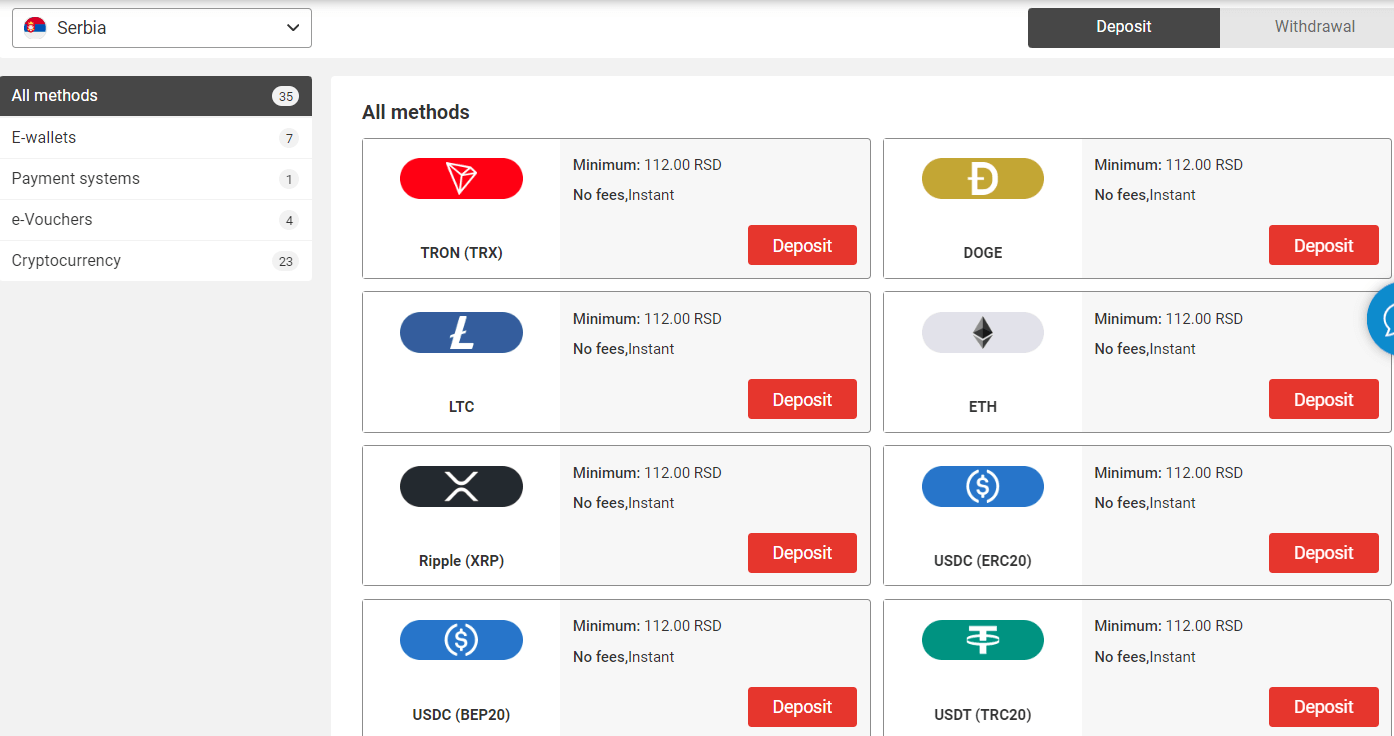Click the 4 count badge on e-Vouchers

289,220
